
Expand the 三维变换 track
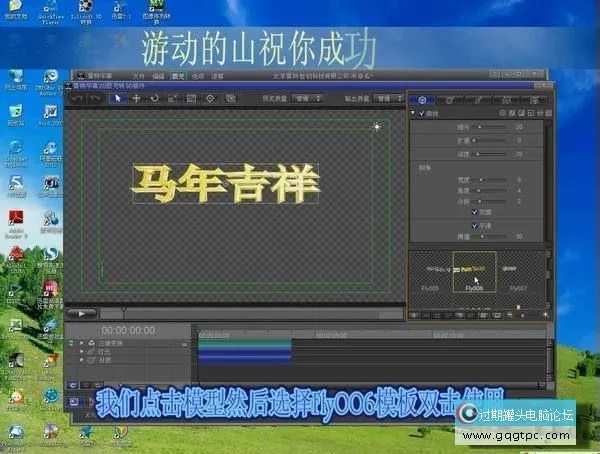(82, 343)
